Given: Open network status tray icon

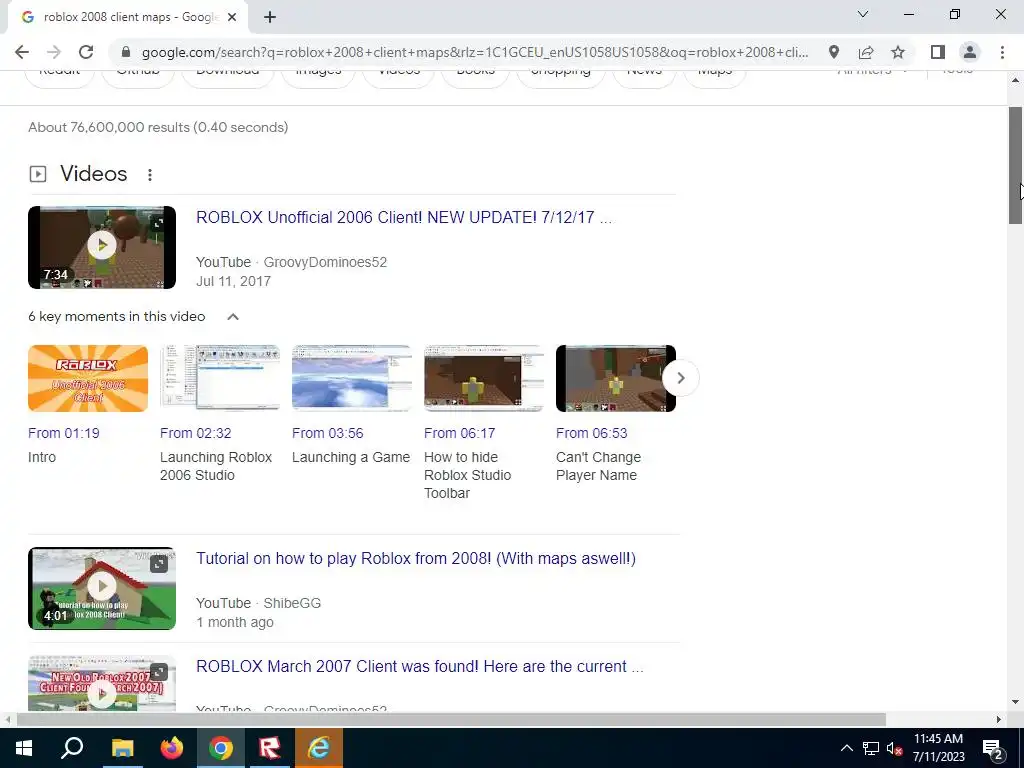Looking at the screenshot, I should coord(871,748).
